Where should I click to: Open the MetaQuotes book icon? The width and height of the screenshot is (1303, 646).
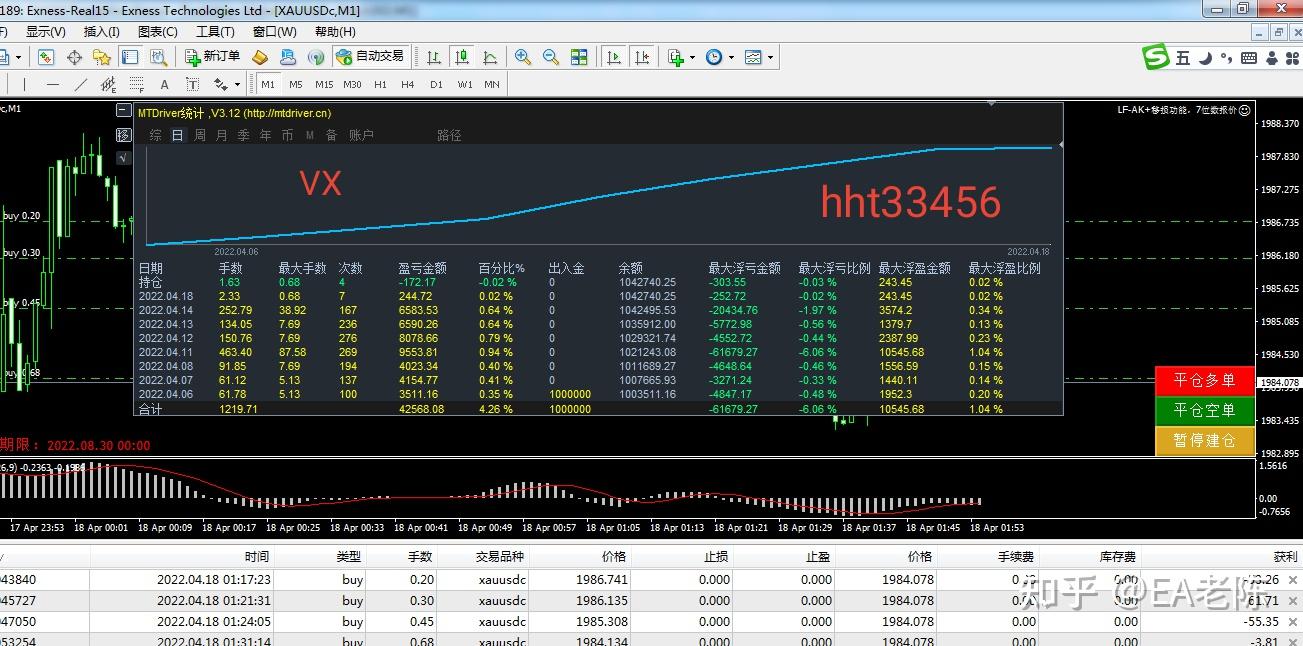(260, 57)
